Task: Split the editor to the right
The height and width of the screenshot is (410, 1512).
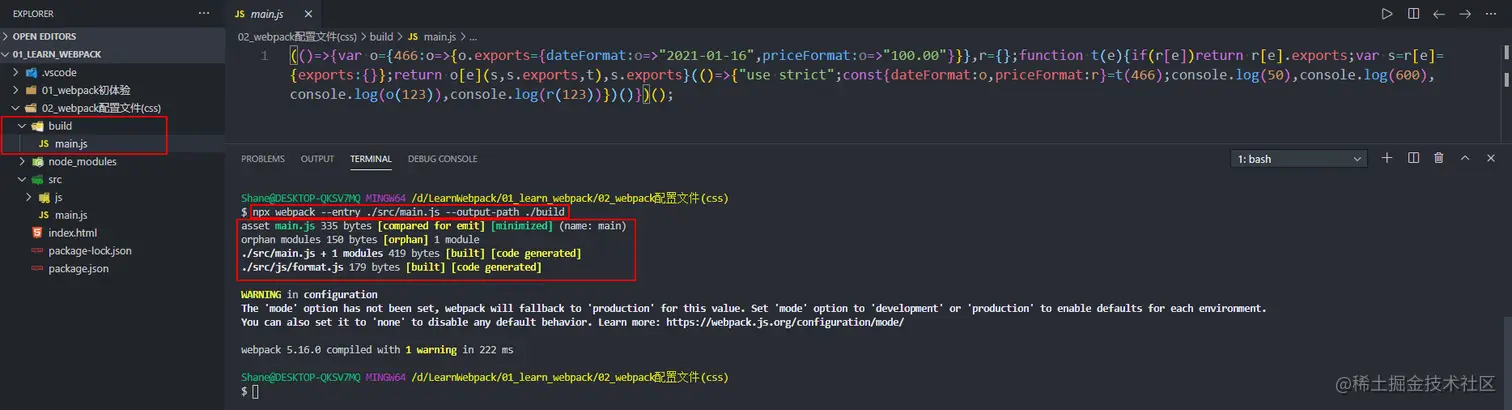Action: coord(1413,14)
